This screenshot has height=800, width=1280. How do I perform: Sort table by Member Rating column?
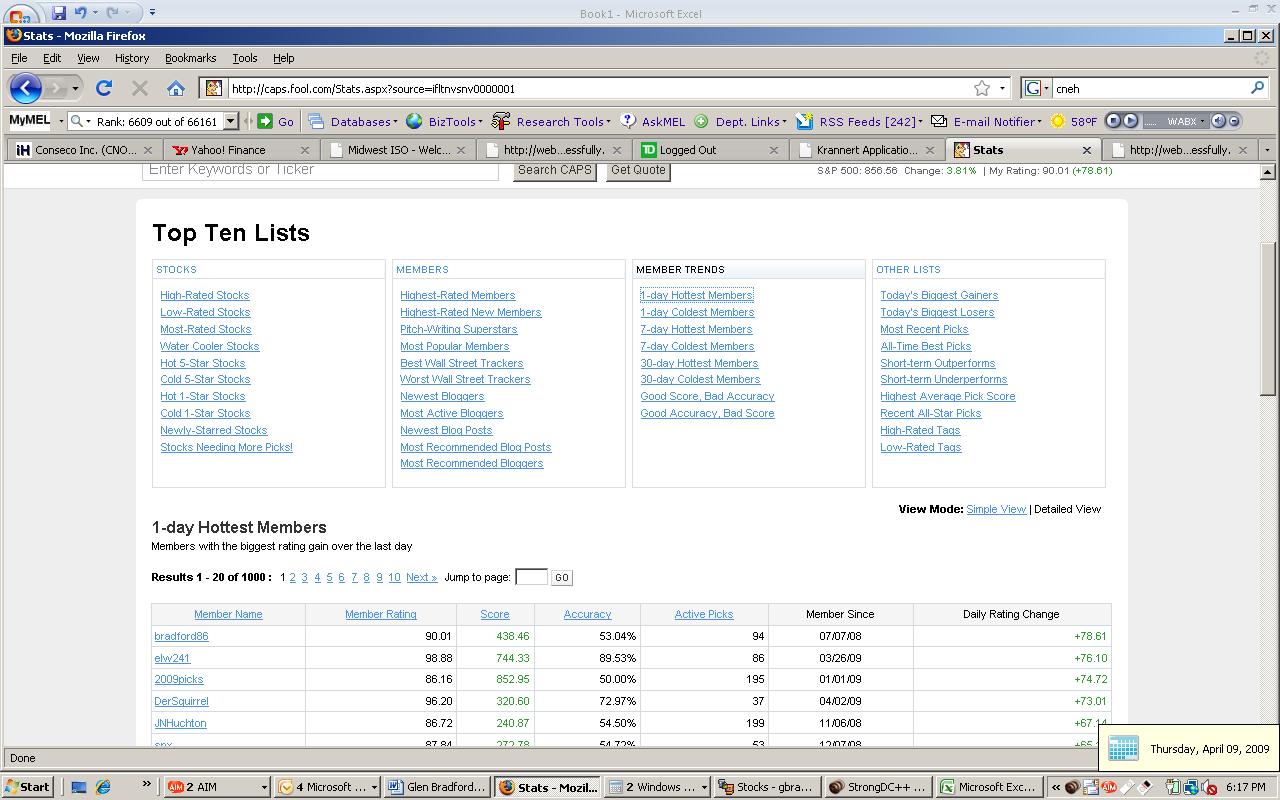pyautogui.click(x=381, y=614)
